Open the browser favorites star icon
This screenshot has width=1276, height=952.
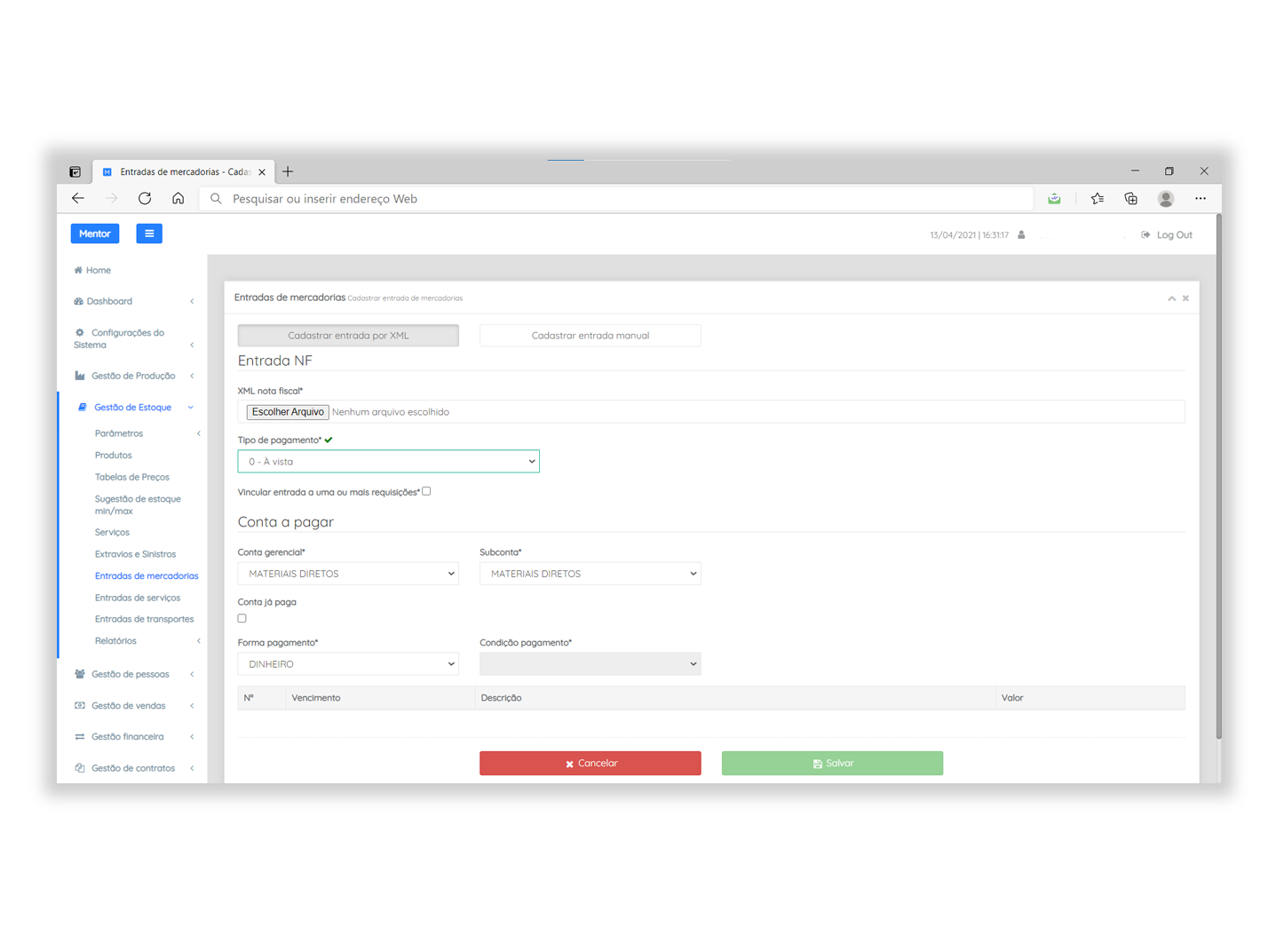pyautogui.click(x=1098, y=199)
